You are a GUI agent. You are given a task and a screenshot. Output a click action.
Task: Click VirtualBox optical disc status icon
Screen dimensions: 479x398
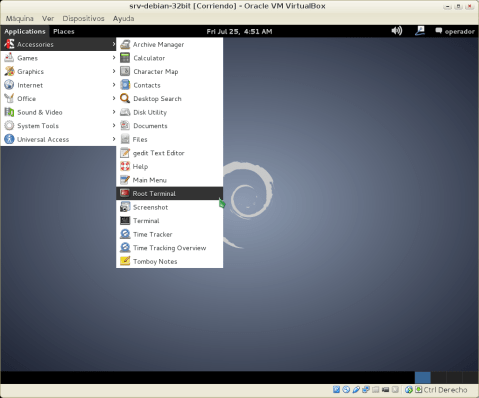(x=346, y=389)
